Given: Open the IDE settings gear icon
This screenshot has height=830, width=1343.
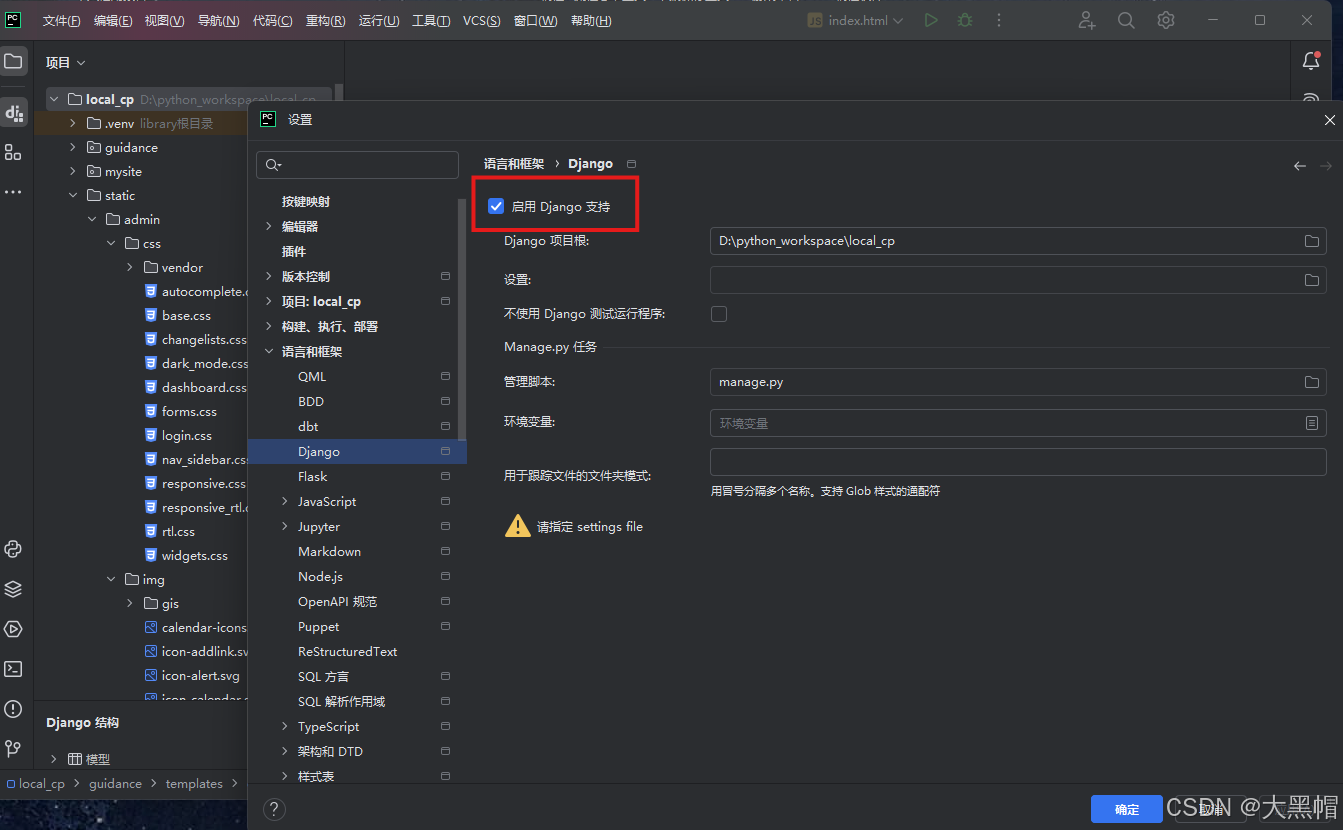Looking at the screenshot, I should click(x=1165, y=20).
